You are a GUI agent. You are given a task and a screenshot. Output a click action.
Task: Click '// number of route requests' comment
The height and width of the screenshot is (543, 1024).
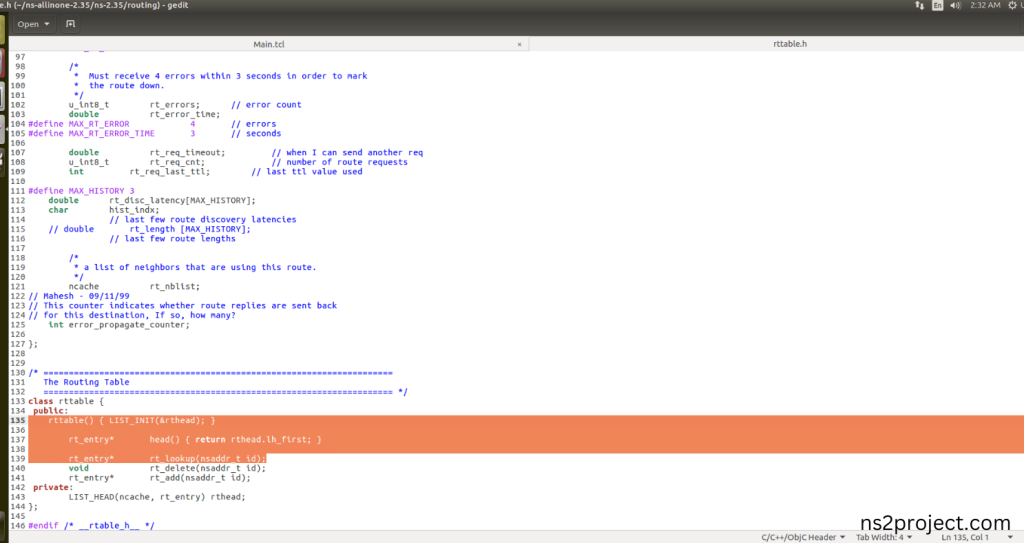click(340, 162)
